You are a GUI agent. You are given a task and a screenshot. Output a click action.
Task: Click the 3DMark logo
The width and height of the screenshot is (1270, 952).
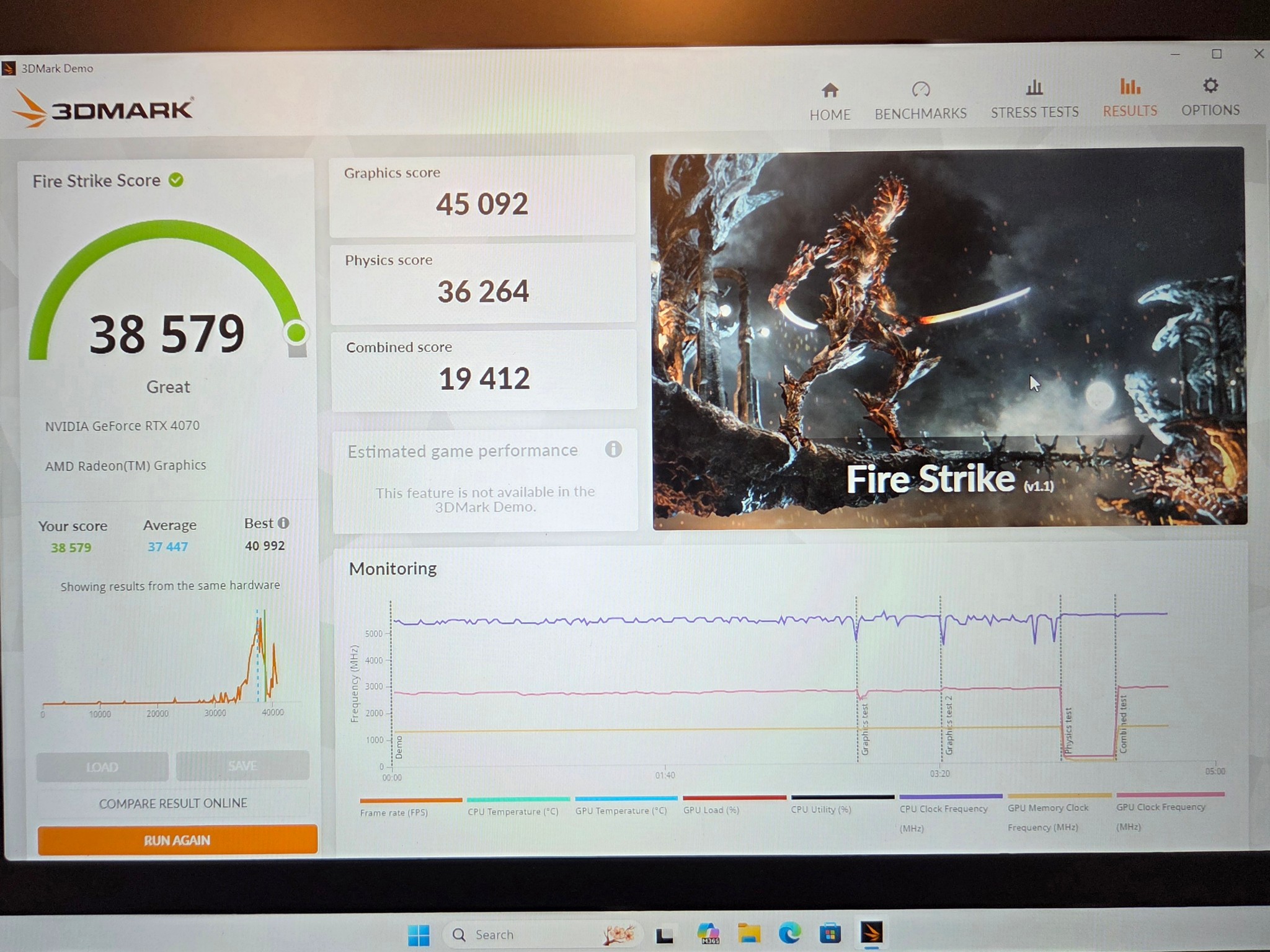tap(104, 109)
